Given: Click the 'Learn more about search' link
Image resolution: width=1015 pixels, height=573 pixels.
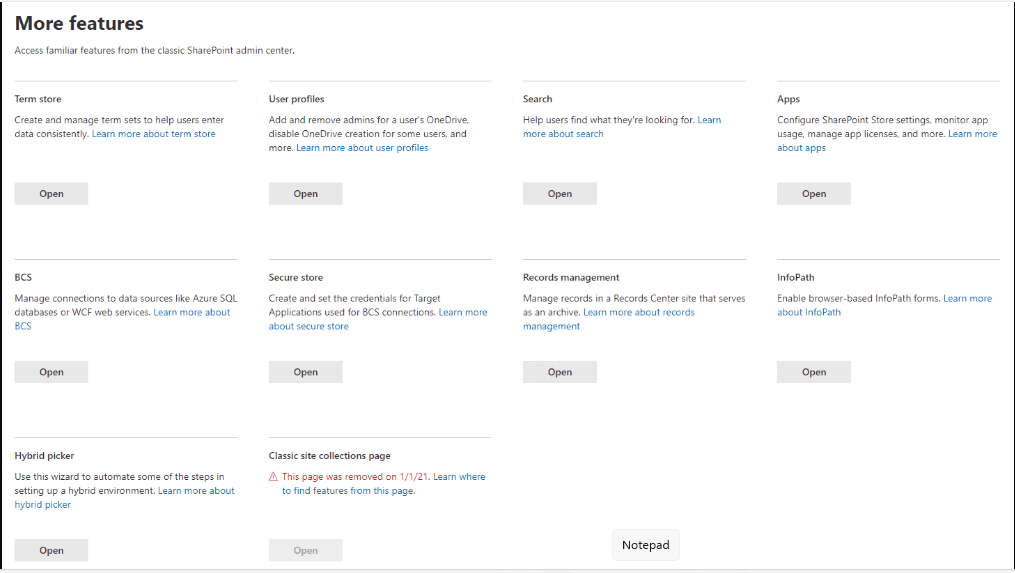Looking at the screenshot, I should click(563, 134).
